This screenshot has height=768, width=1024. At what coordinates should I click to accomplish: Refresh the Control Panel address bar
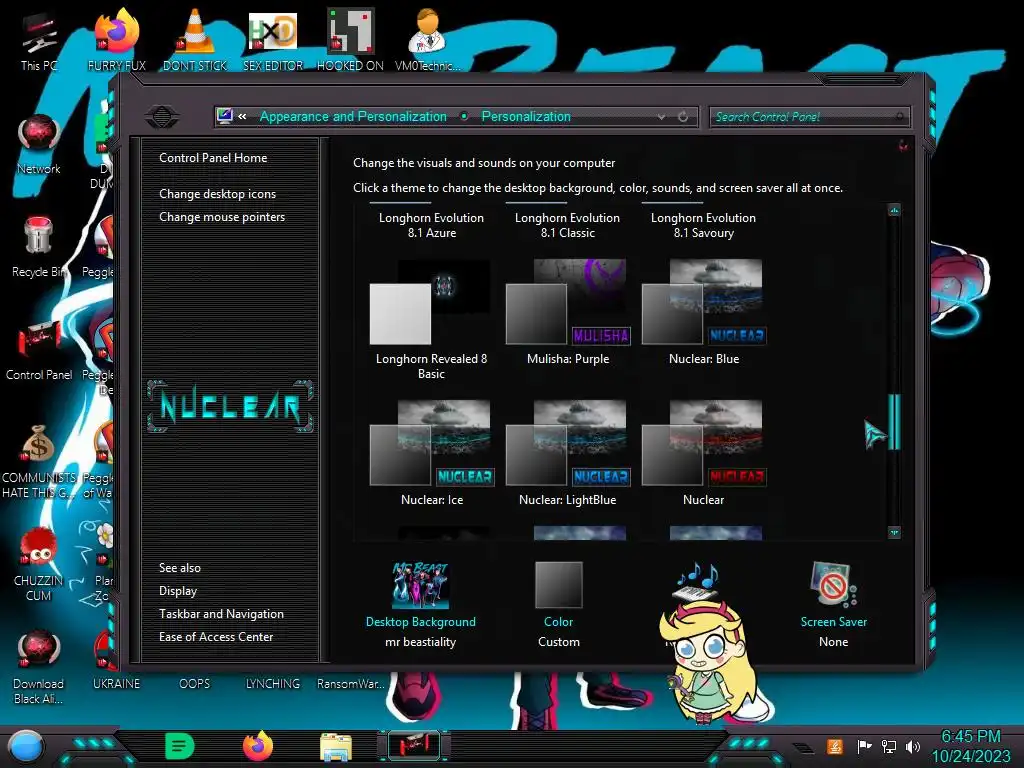tap(683, 117)
